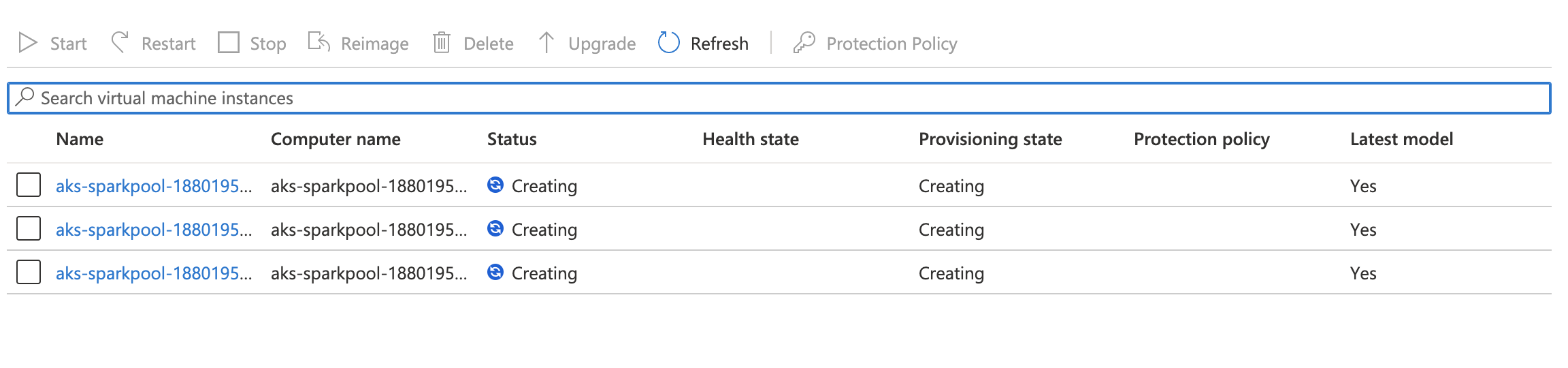Click the Restart arrow icon

click(x=120, y=42)
